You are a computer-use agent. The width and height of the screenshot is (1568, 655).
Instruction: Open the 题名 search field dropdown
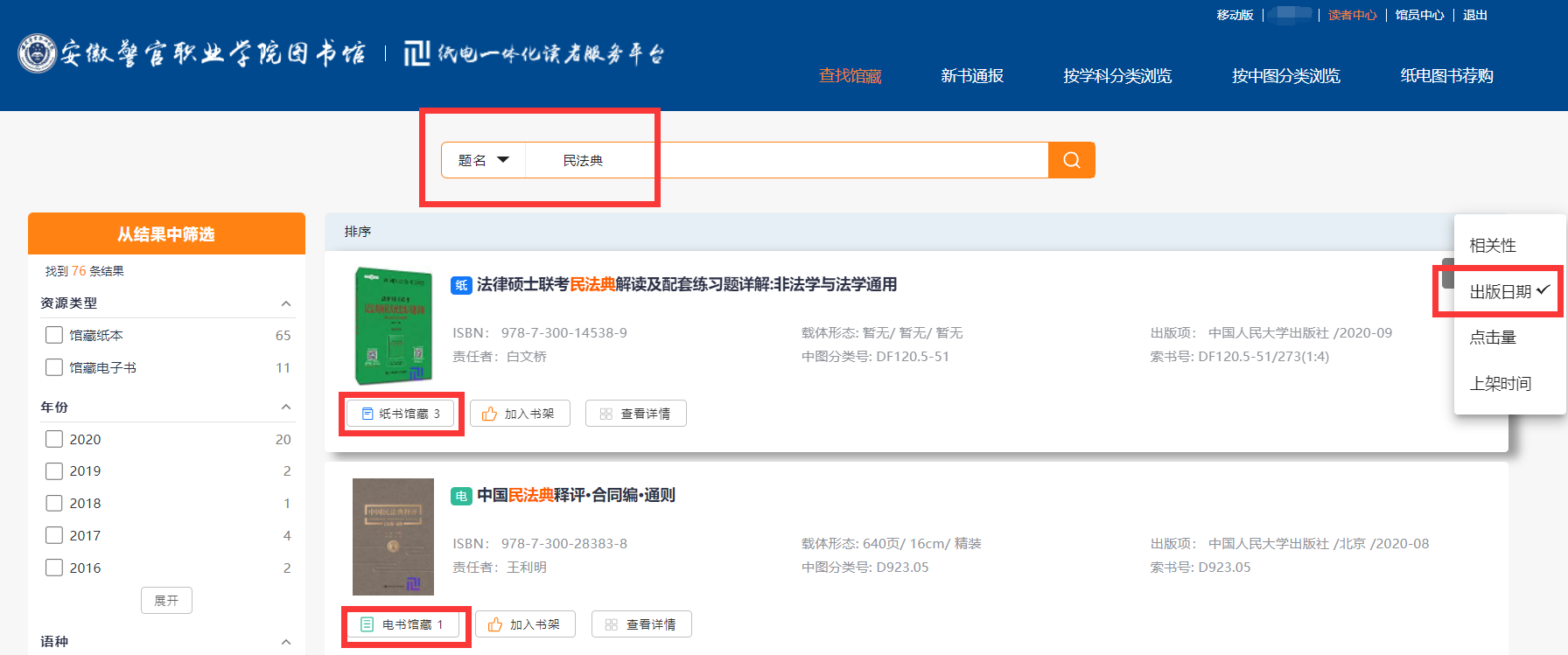(x=484, y=160)
